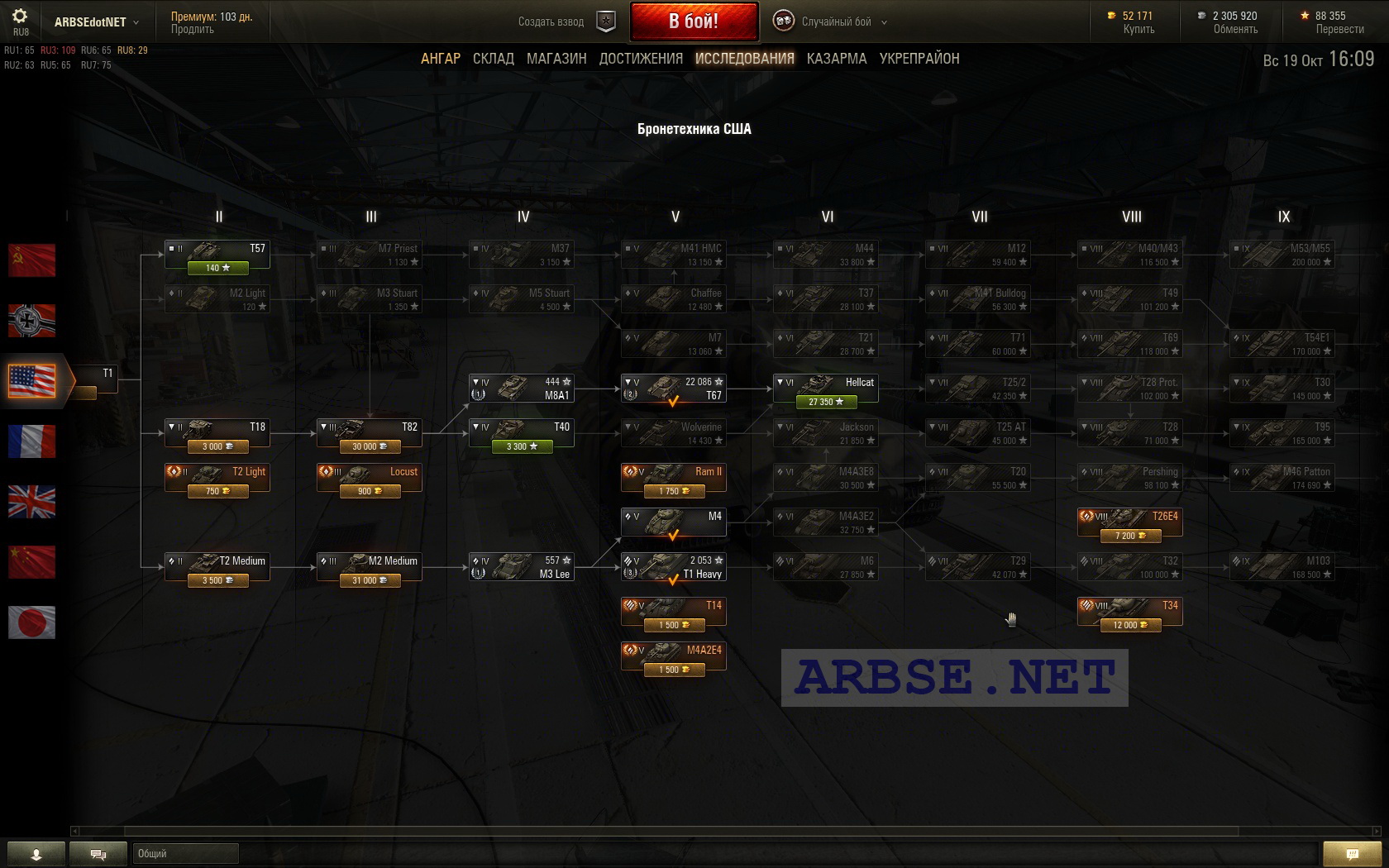Buy T18 for 3 000 credits
Image resolution: width=1389 pixels, height=868 pixels.
click(217, 446)
